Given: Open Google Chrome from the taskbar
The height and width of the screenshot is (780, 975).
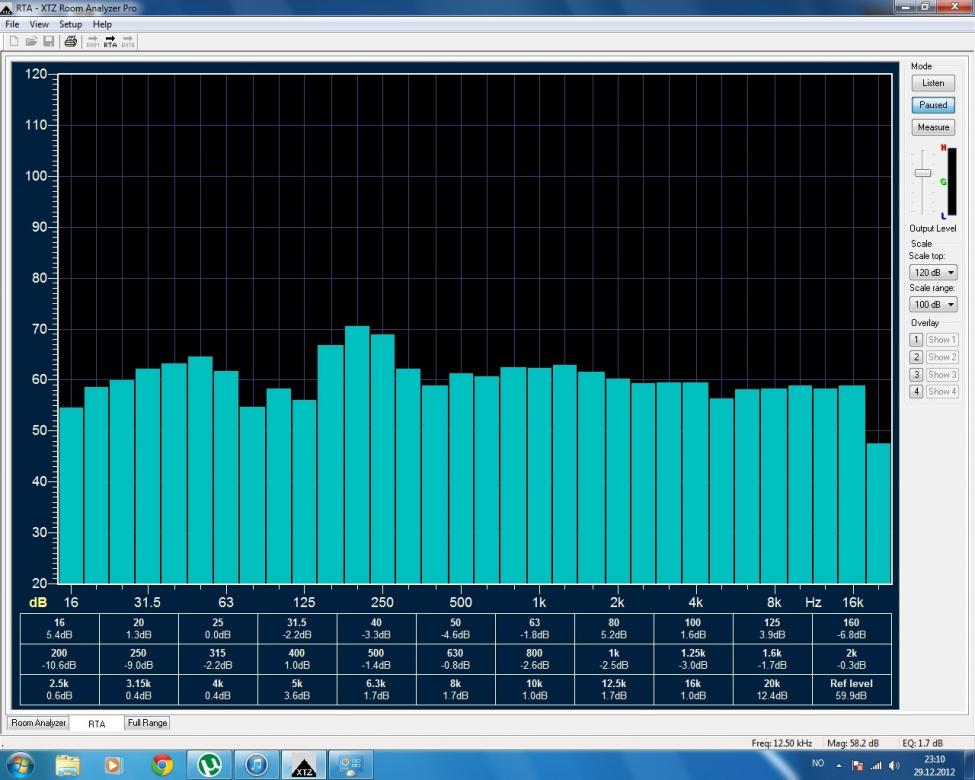Looking at the screenshot, I should click(x=162, y=765).
